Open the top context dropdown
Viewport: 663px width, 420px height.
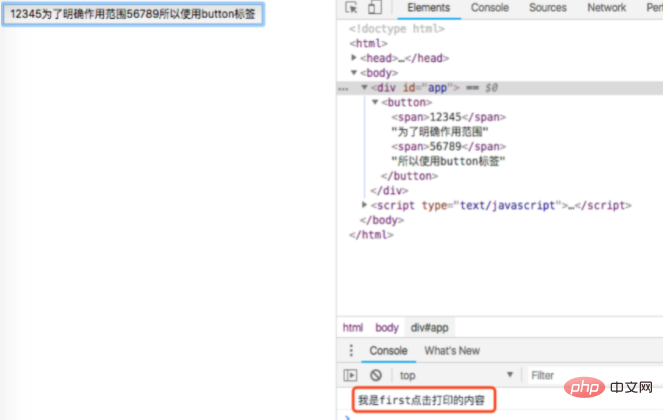456,375
